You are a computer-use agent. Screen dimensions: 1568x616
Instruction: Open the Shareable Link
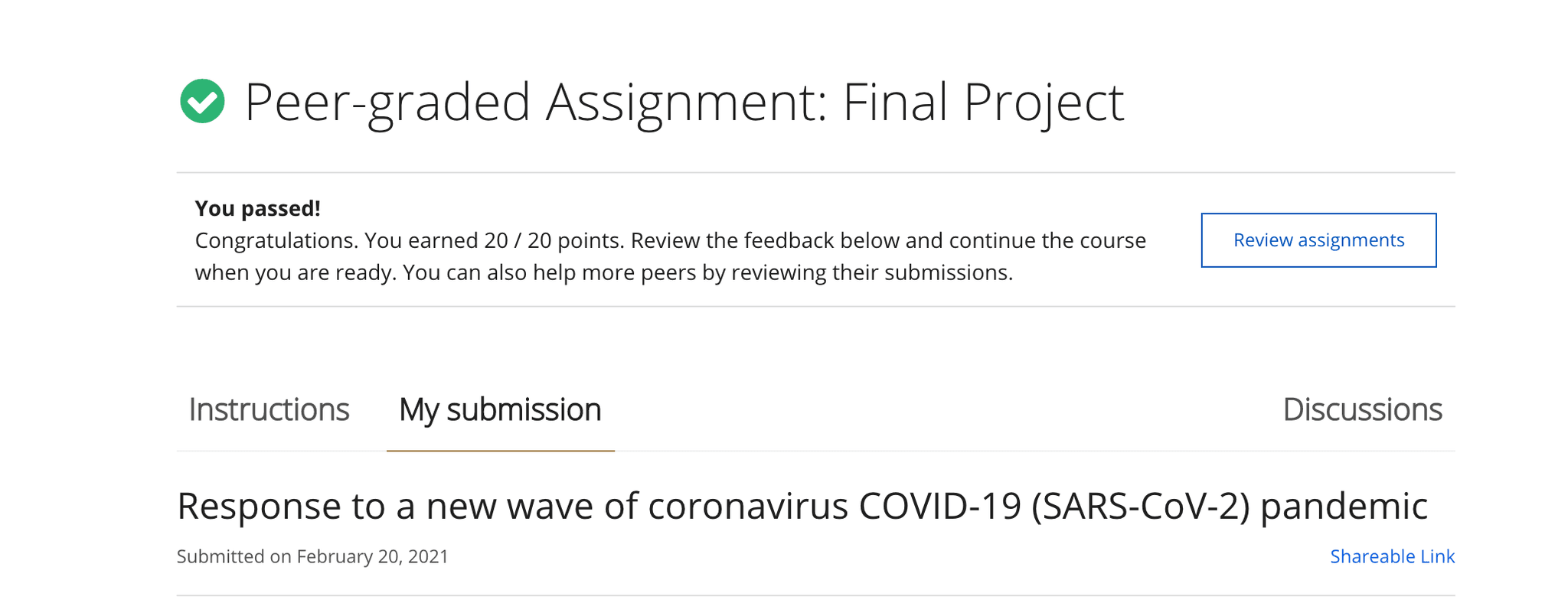(1392, 556)
